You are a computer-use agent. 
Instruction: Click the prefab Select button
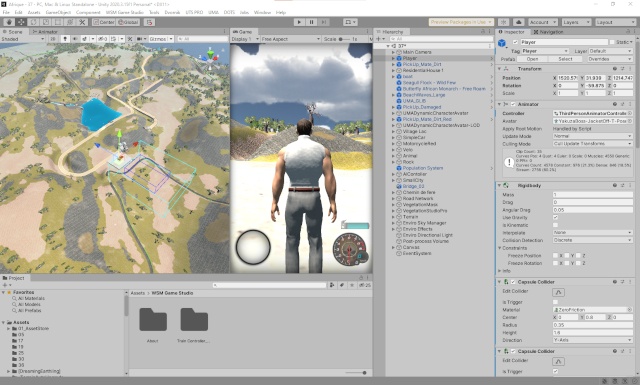565,59
